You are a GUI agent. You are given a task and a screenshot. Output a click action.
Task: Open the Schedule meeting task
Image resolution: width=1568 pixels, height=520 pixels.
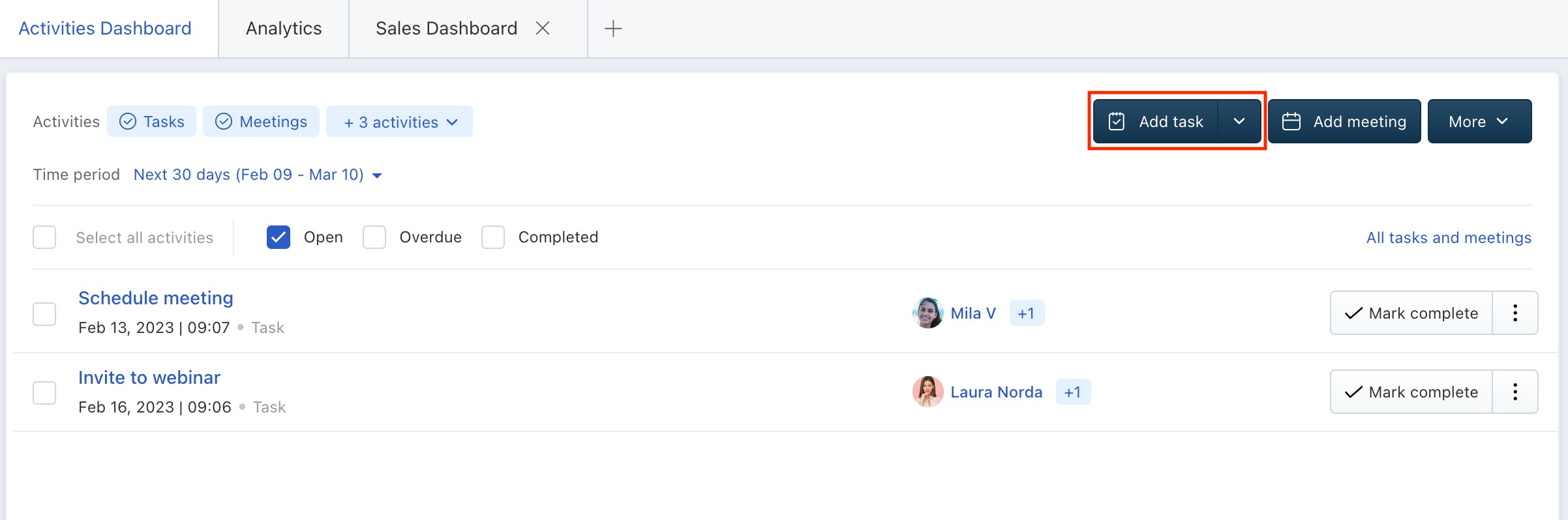pyautogui.click(x=156, y=298)
